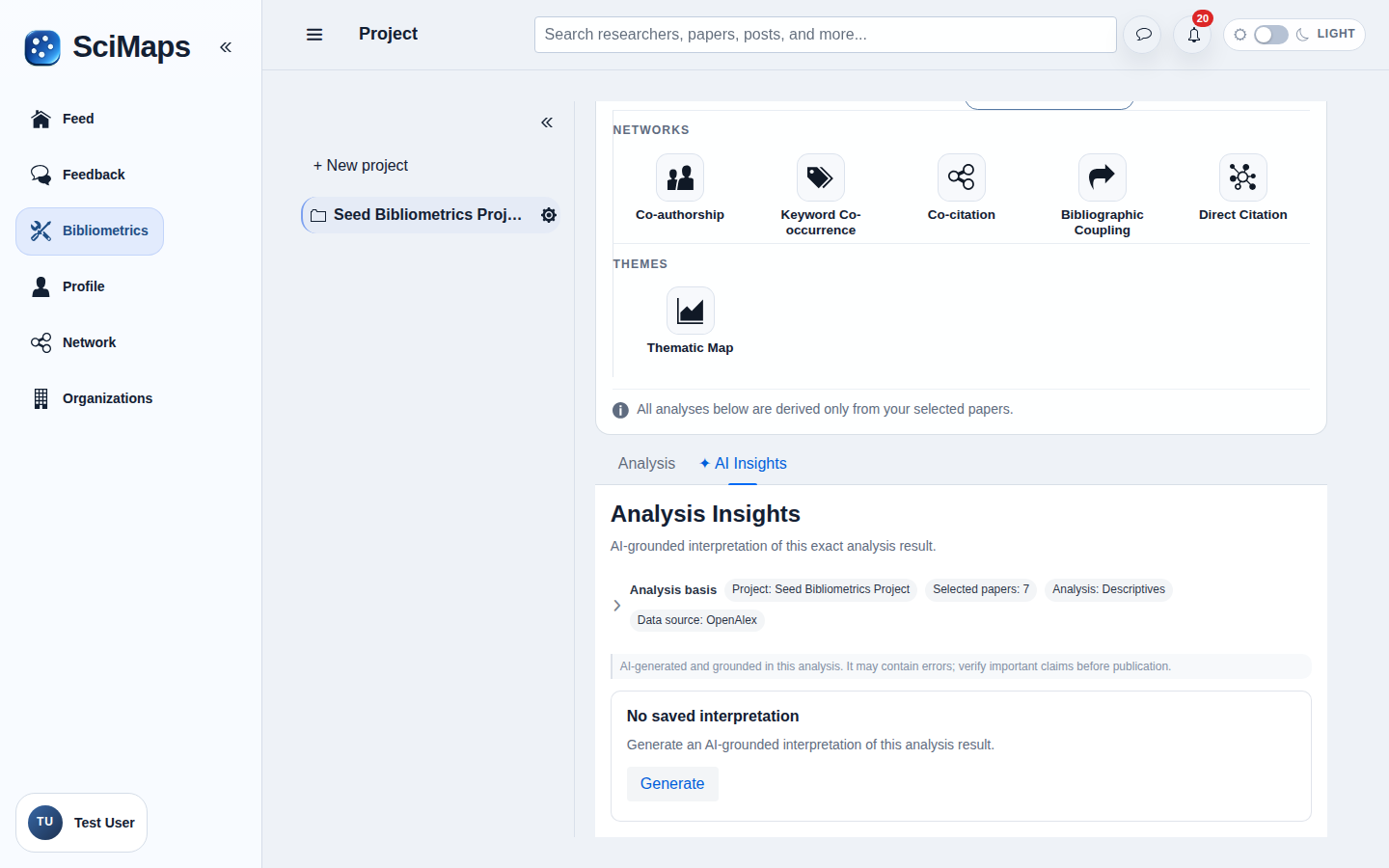Open settings gear for Seed Bibliometrics project
Screen dimensions: 1389x868
point(549,215)
